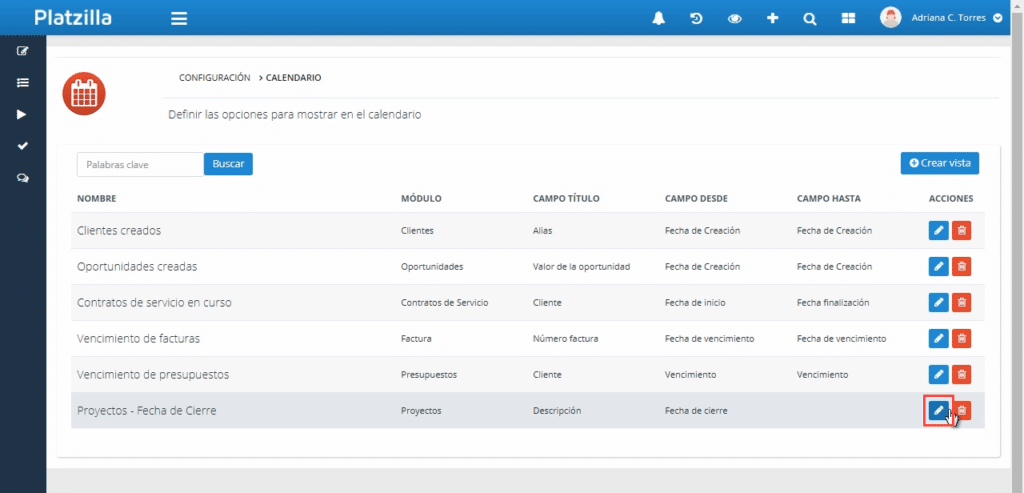
Task: Click the sidebar edit note icon
Action: 22,51
